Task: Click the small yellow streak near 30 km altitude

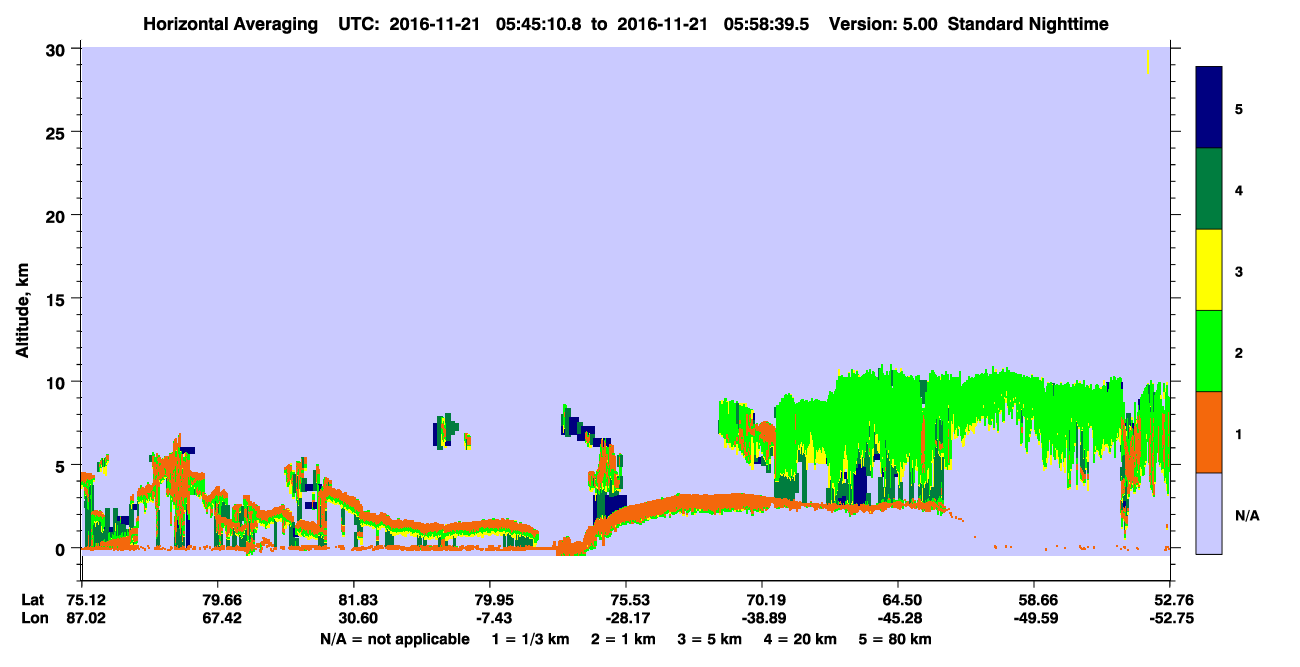Action: click(1148, 61)
